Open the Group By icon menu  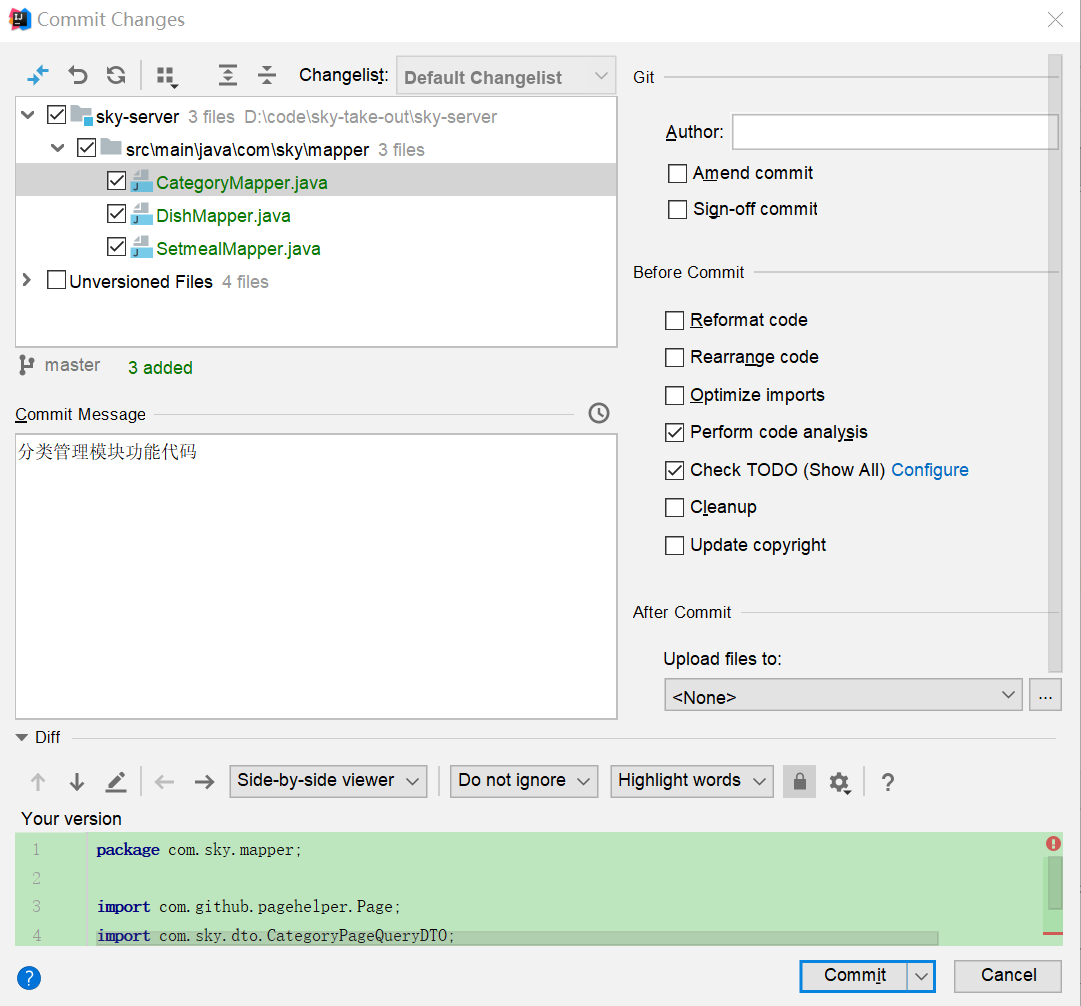[167, 76]
